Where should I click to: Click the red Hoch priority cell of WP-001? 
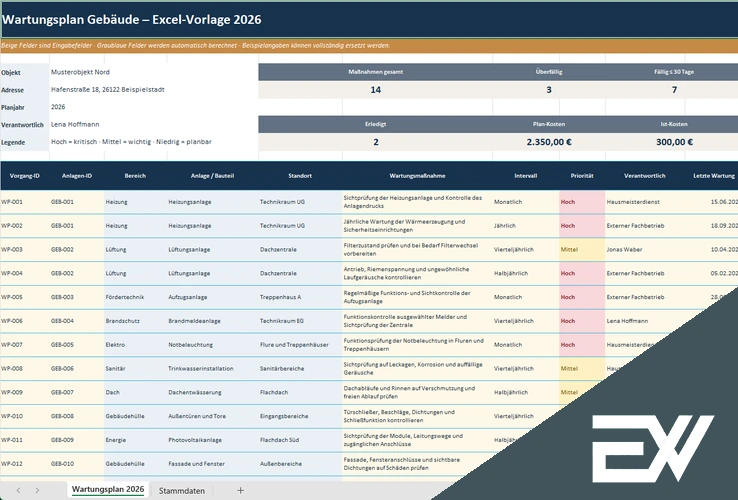point(582,202)
